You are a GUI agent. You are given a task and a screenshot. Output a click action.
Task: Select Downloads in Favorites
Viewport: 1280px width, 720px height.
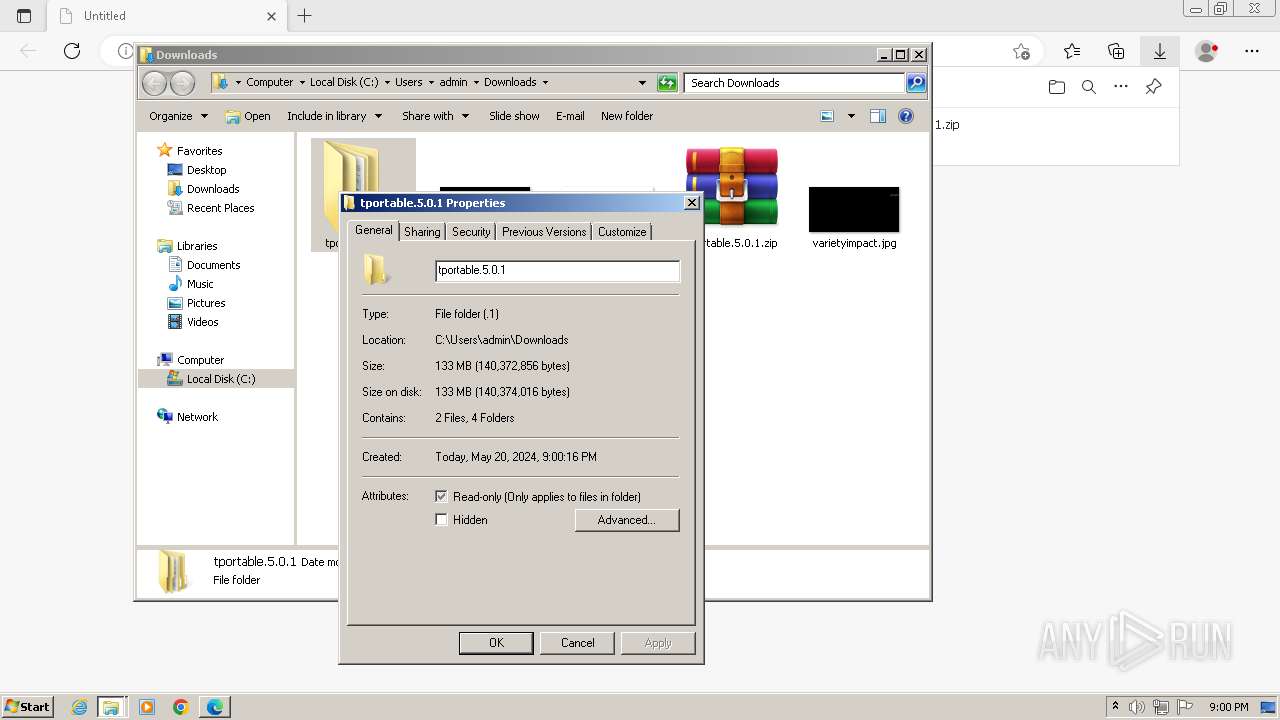tap(212, 189)
